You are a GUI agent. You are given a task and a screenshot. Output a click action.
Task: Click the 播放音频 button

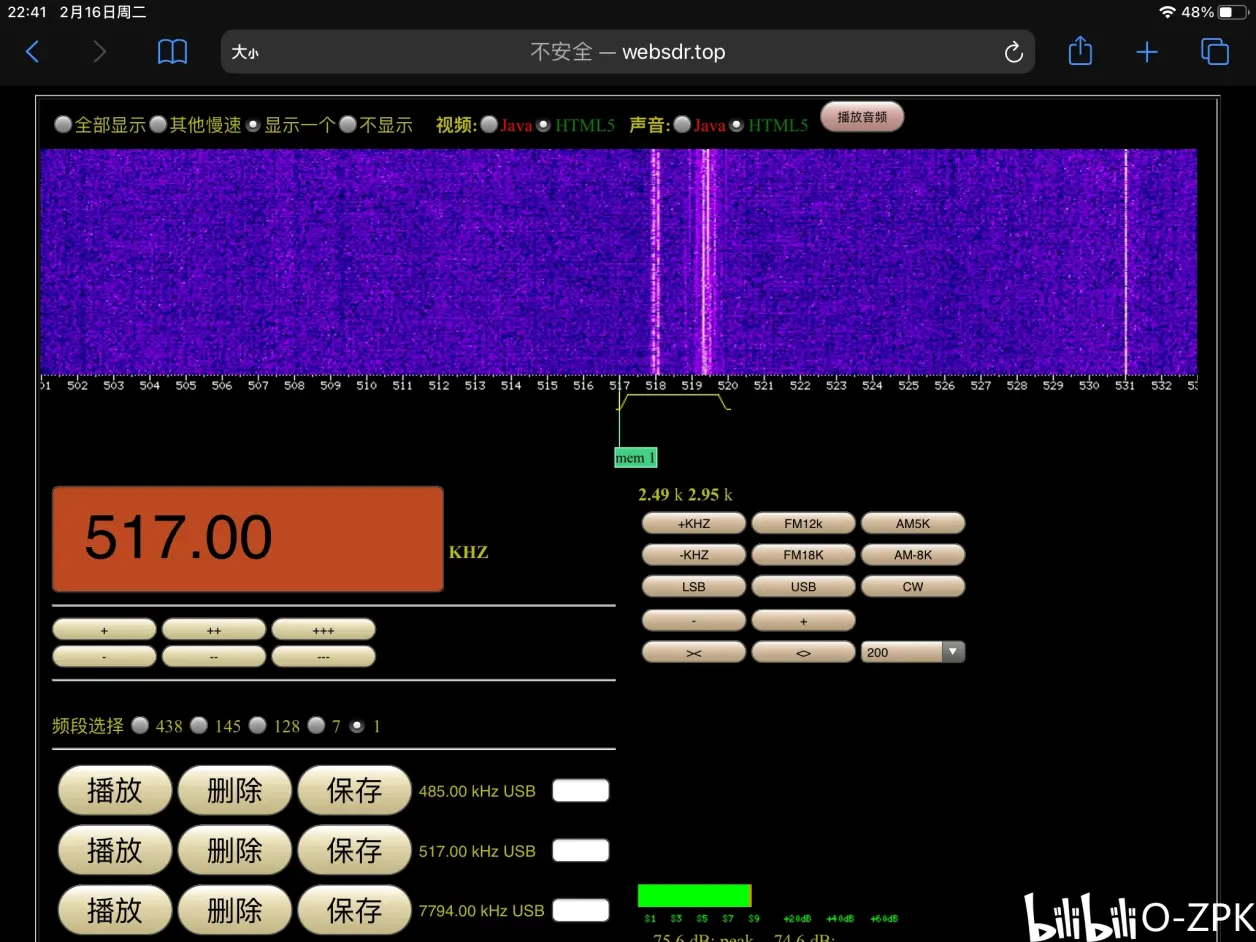862,117
